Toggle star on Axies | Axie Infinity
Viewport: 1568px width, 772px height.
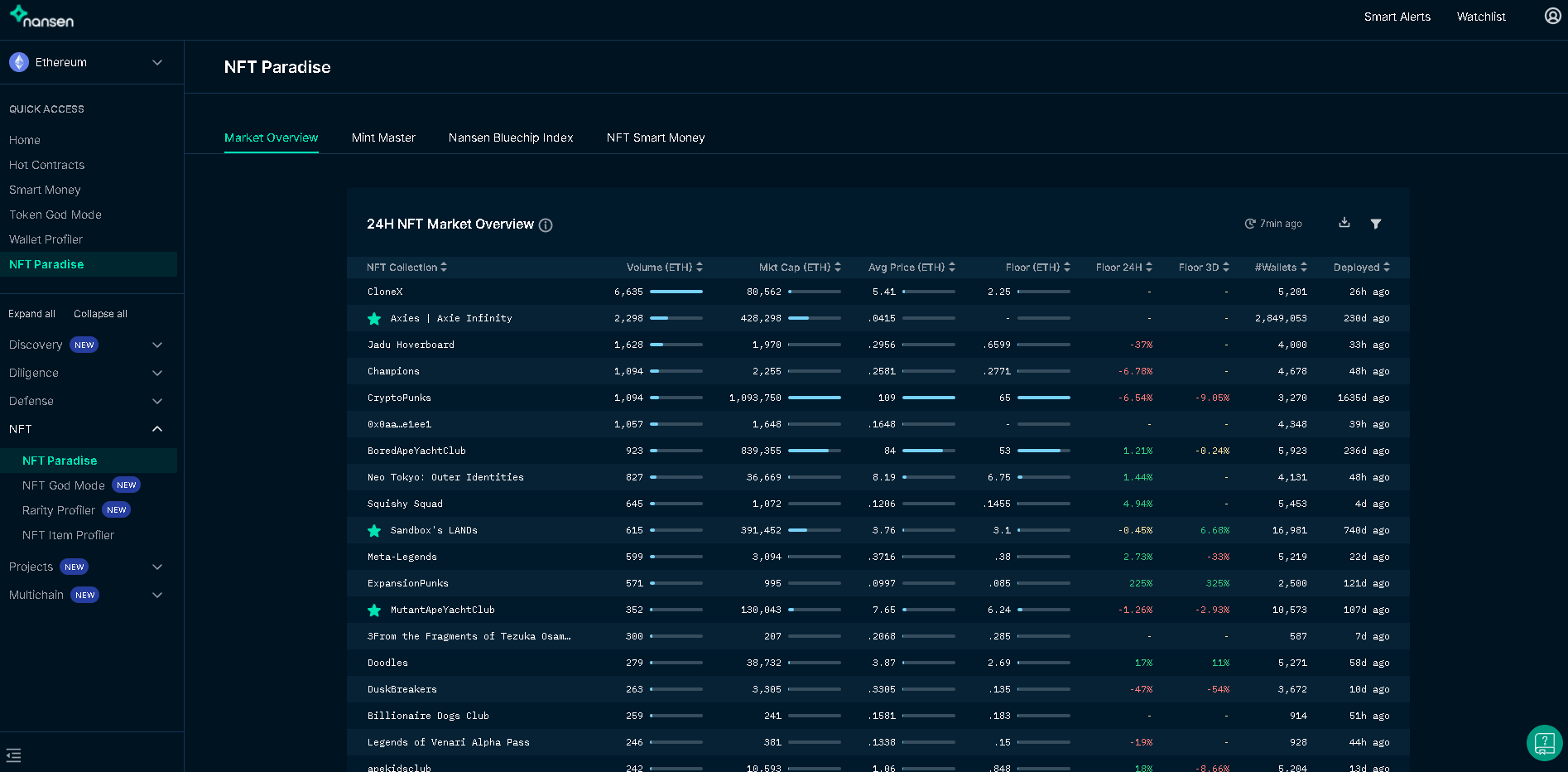374,318
